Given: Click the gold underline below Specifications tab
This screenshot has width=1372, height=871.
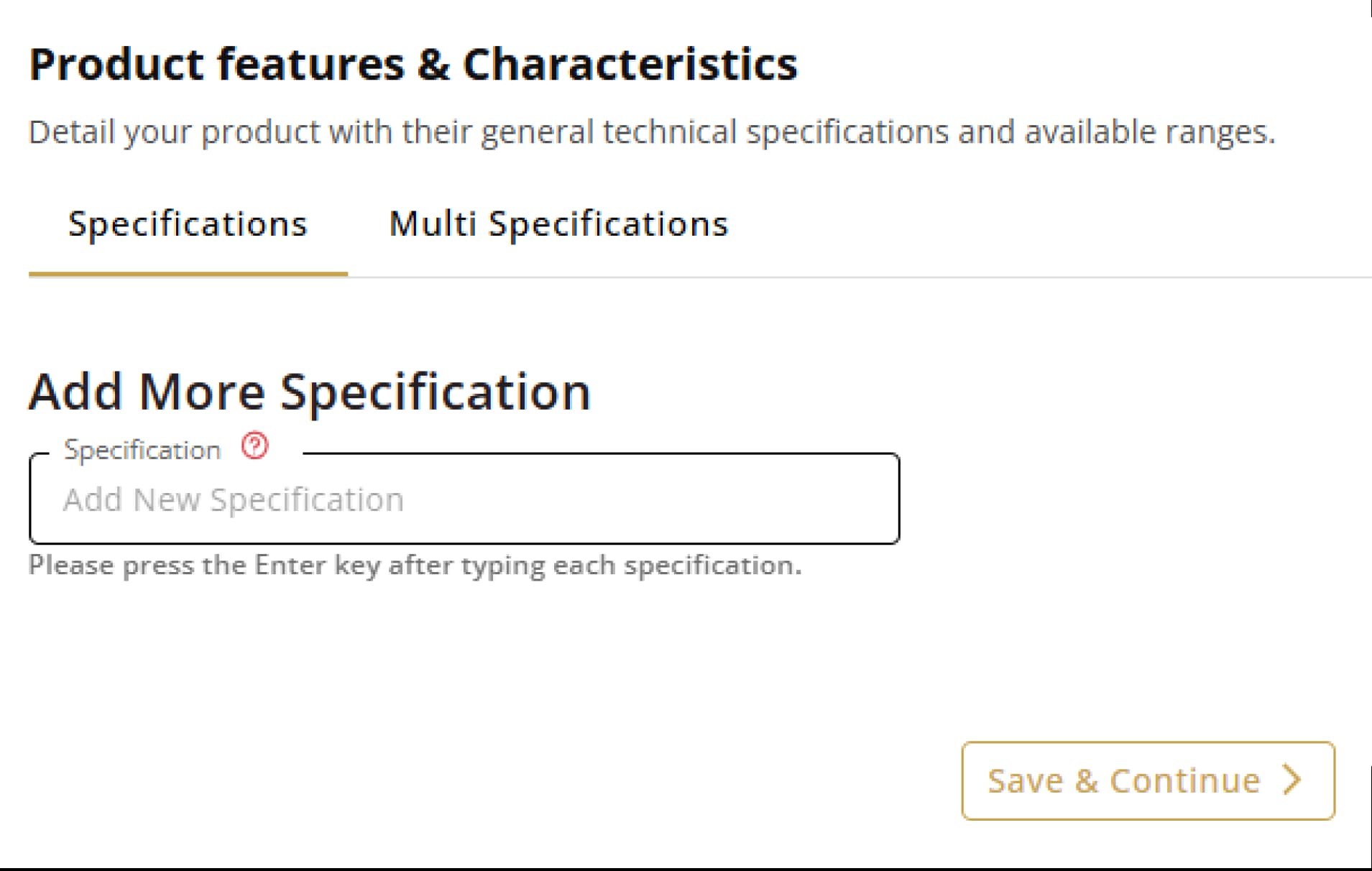Looking at the screenshot, I should point(188,274).
